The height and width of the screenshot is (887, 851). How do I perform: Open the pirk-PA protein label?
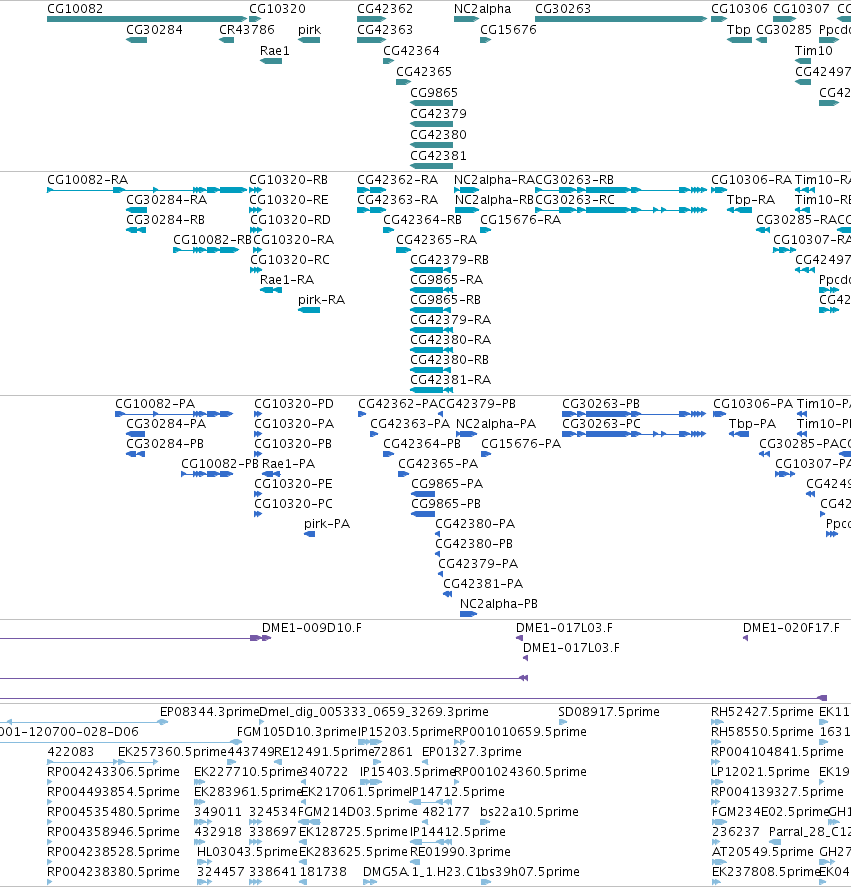tap(327, 524)
